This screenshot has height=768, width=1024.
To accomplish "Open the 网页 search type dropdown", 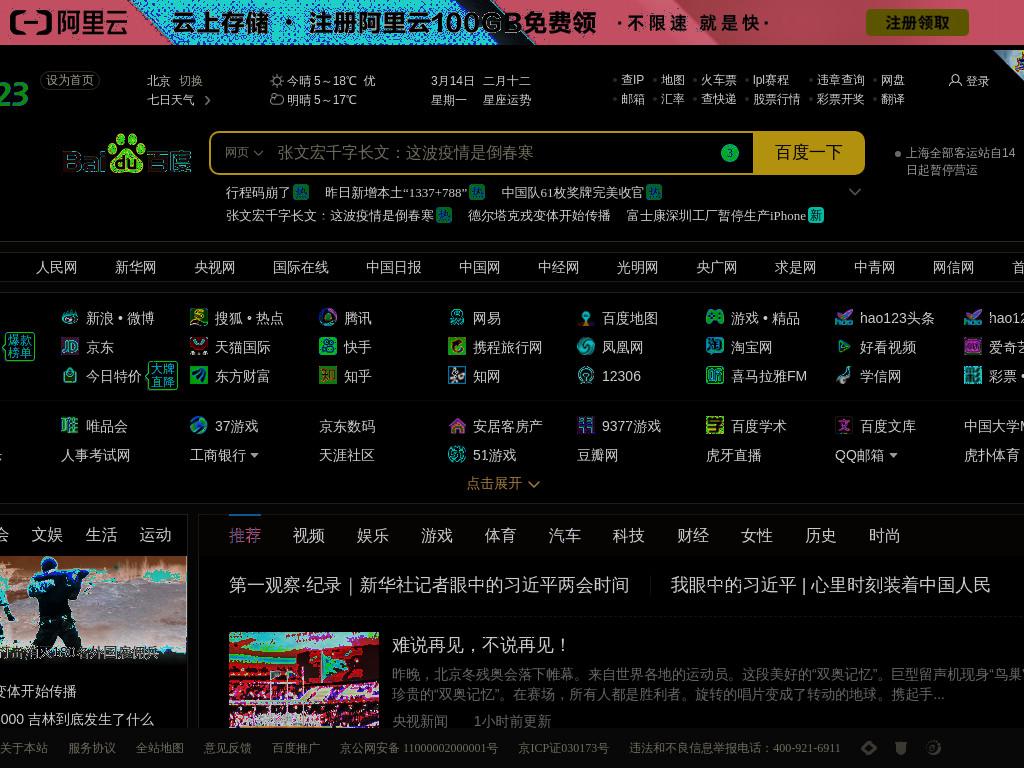I will pos(244,153).
